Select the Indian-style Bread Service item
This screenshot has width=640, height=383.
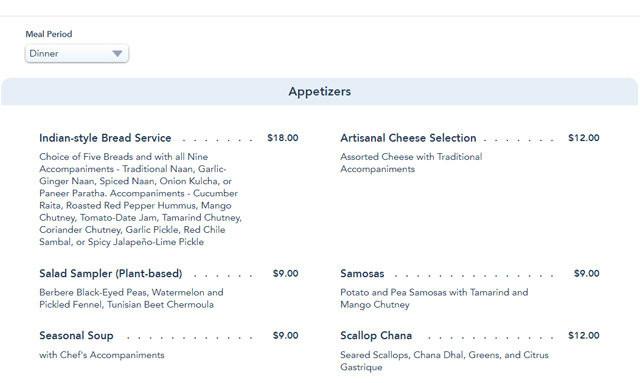(x=105, y=138)
